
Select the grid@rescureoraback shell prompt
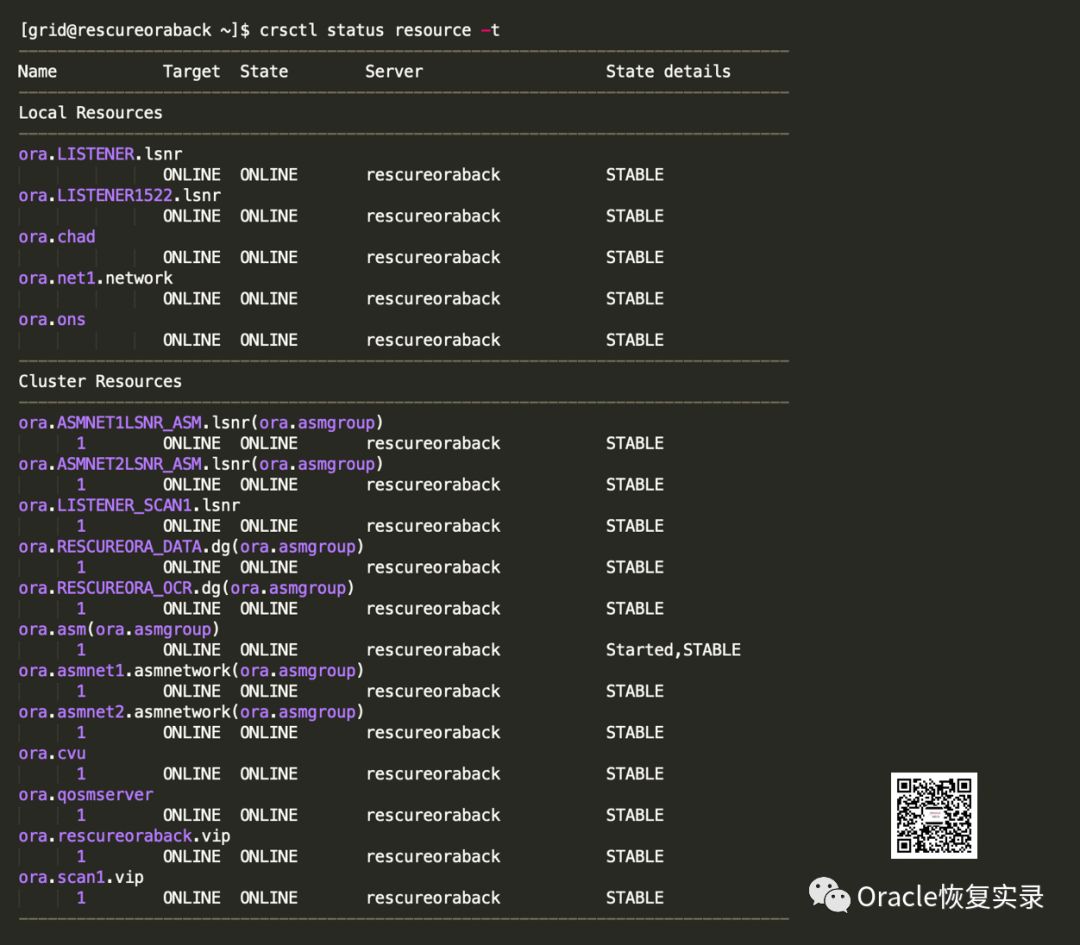coord(128,30)
